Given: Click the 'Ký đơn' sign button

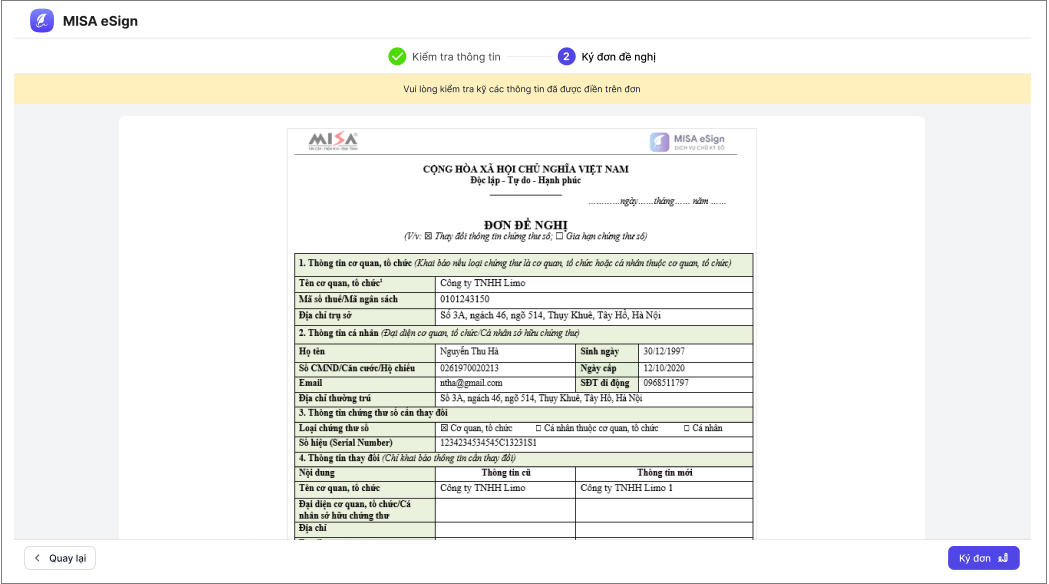Looking at the screenshot, I should point(983,558).
